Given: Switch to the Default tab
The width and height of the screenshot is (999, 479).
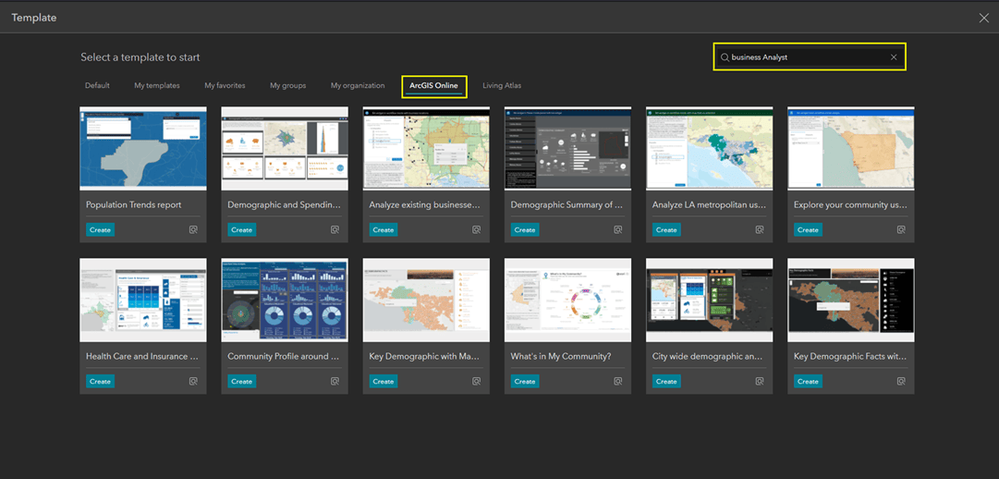Looking at the screenshot, I should coord(97,85).
